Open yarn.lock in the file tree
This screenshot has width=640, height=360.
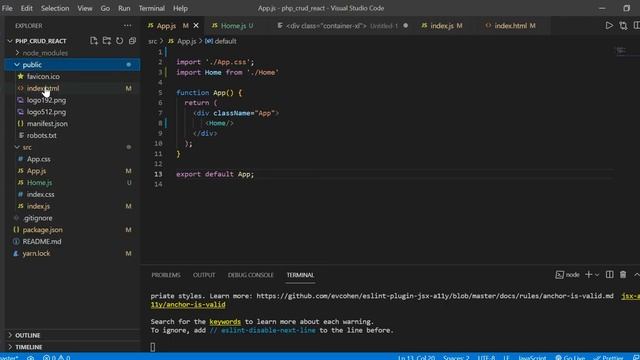(36, 253)
